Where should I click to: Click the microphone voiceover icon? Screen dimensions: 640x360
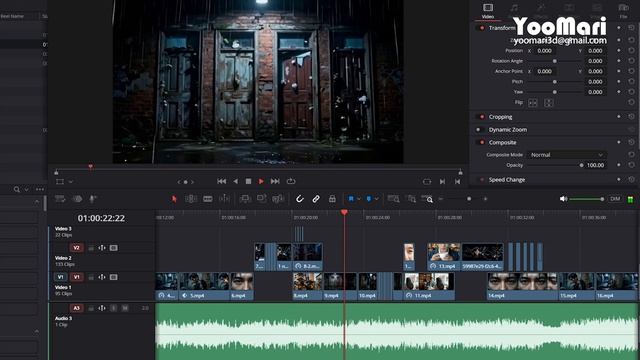[x=93, y=199]
